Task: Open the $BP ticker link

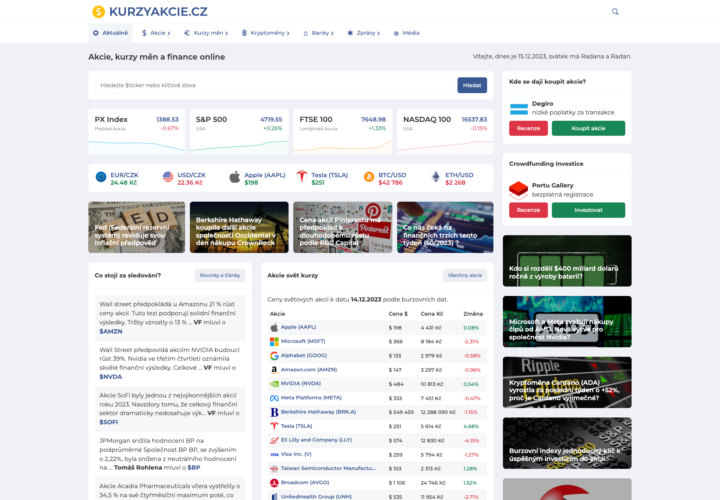Action: (194, 467)
